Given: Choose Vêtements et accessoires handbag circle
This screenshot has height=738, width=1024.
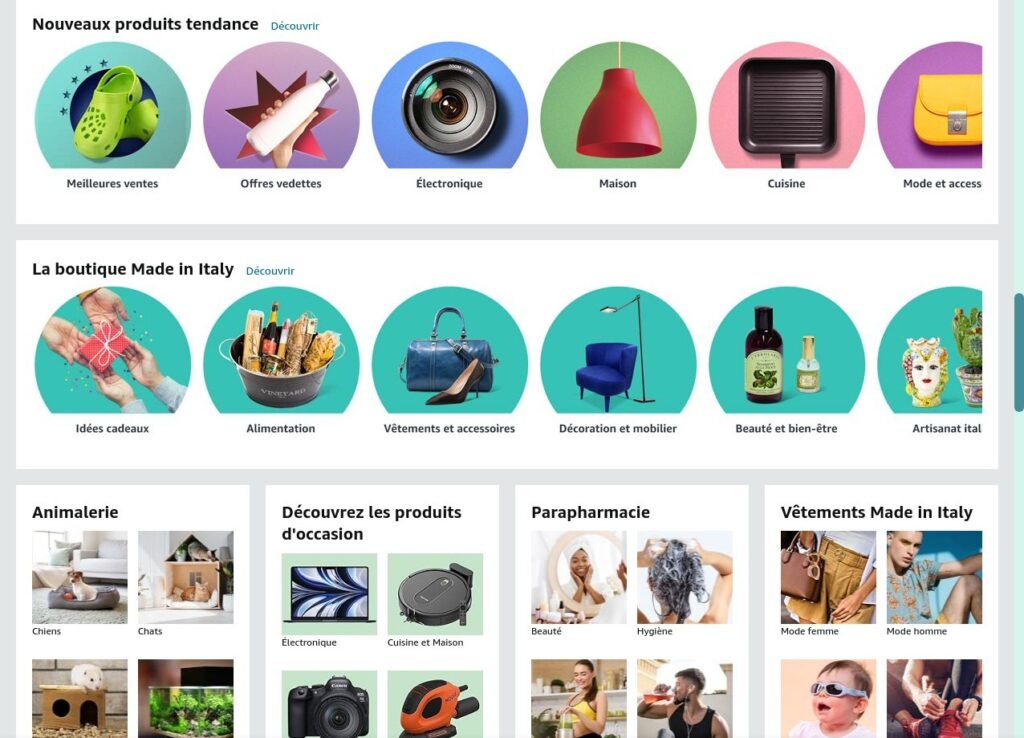Looking at the screenshot, I should [x=449, y=350].
